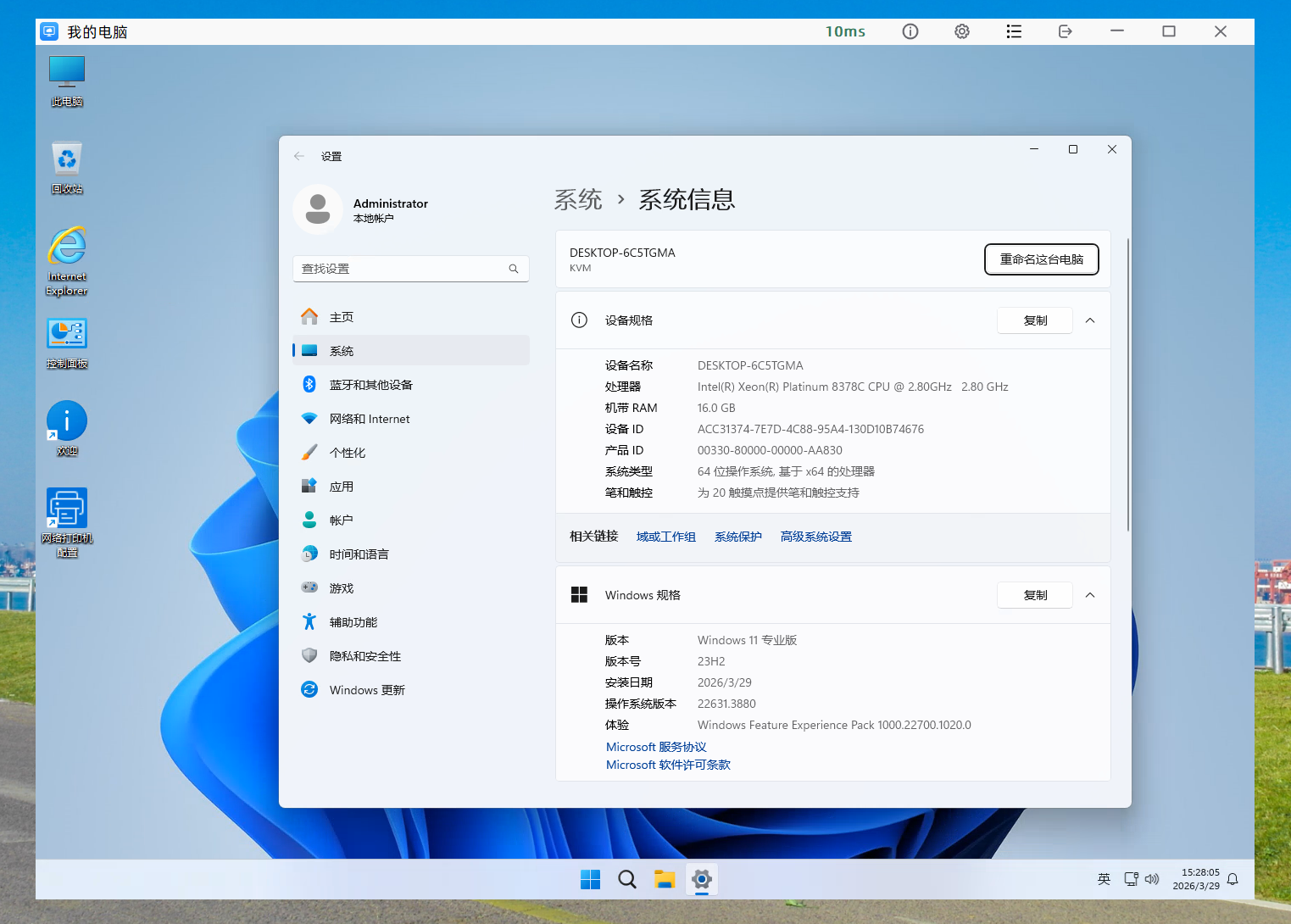The image size is (1291, 924).
Task: Select the 控制面板 desktop icon
Action: point(67,344)
